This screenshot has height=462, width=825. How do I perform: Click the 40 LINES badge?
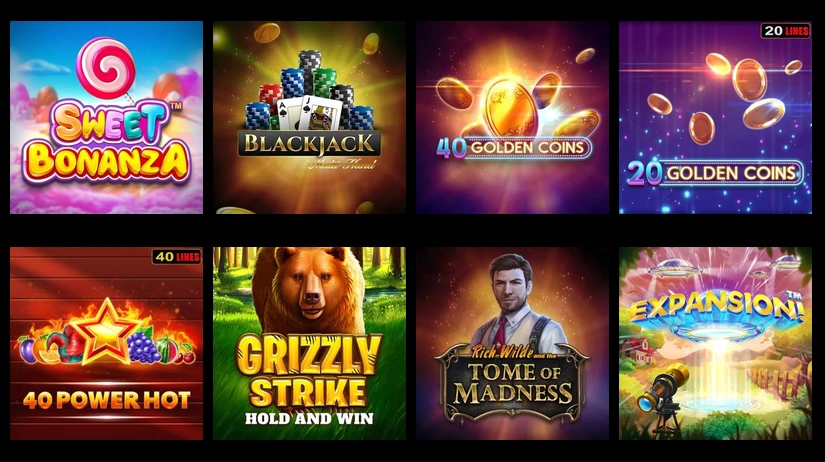click(x=177, y=256)
